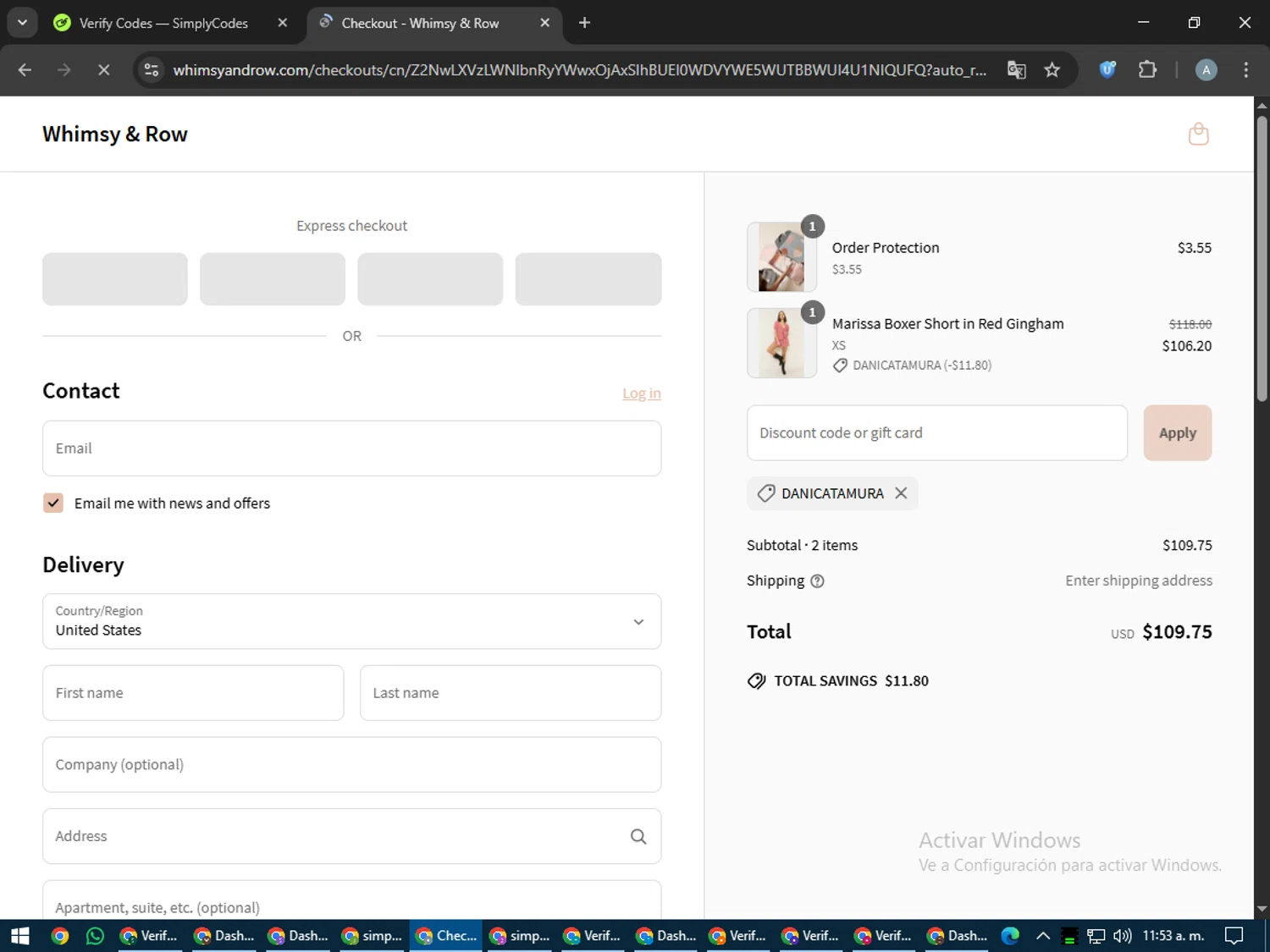The height and width of the screenshot is (952, 1270).
Task: Expand the Country/Region dropdown
Action: [351, 622]
